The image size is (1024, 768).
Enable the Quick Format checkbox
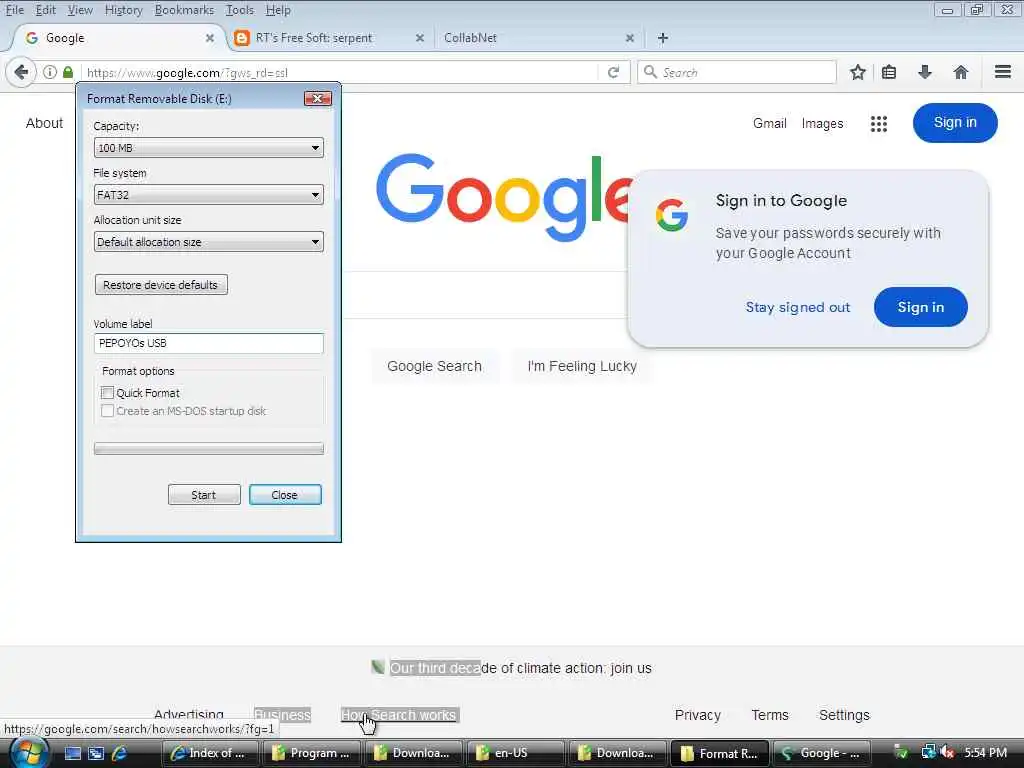coord(108,392)
